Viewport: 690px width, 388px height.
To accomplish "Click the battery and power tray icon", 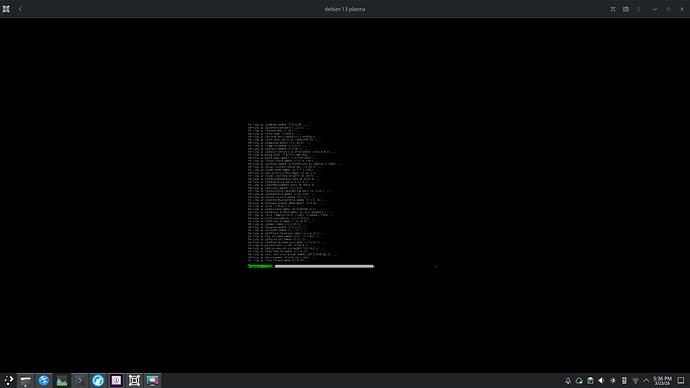I will (x=624, y=381).
